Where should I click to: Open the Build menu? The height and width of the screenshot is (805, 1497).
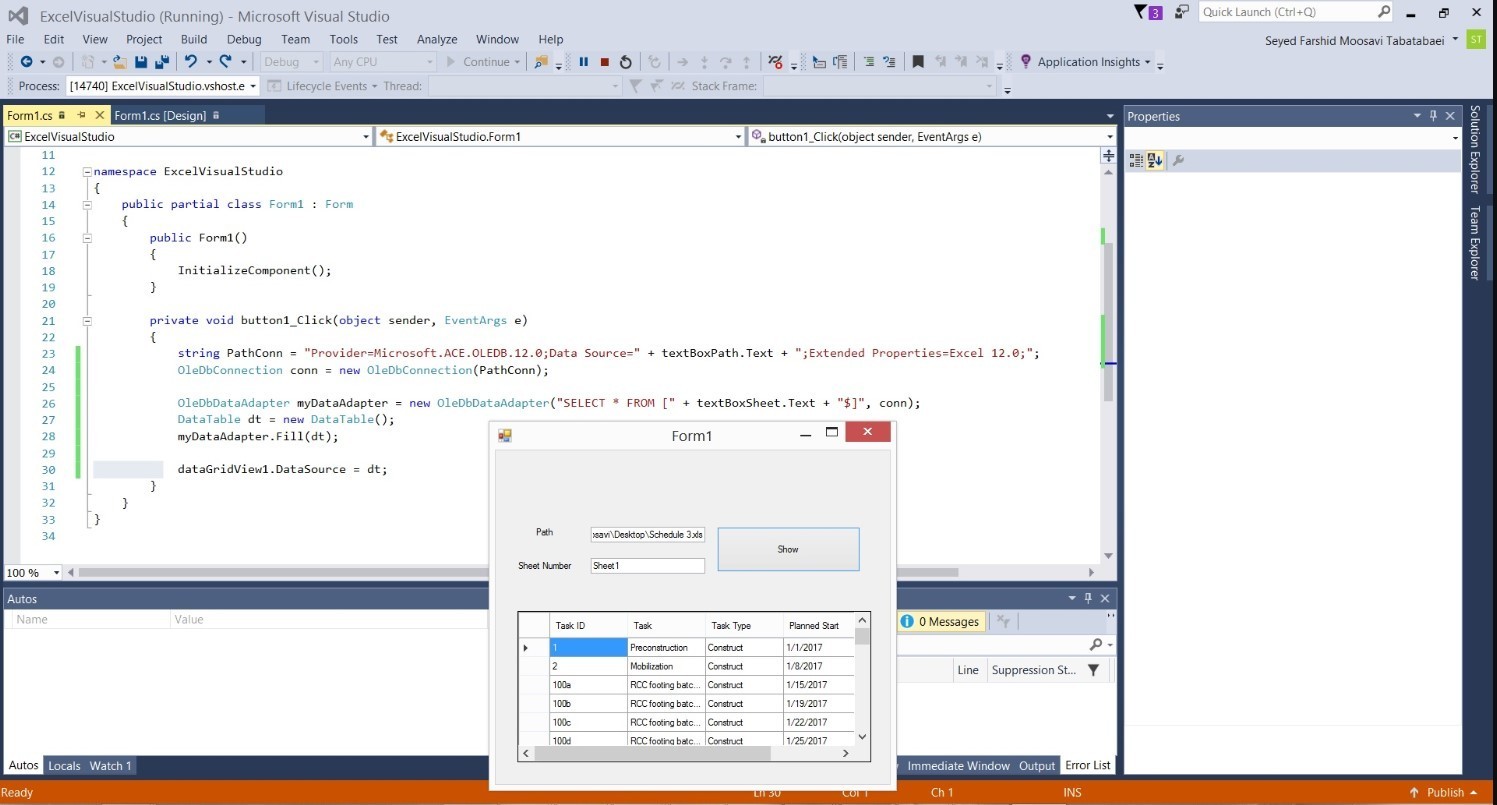(x=194, y=39)
